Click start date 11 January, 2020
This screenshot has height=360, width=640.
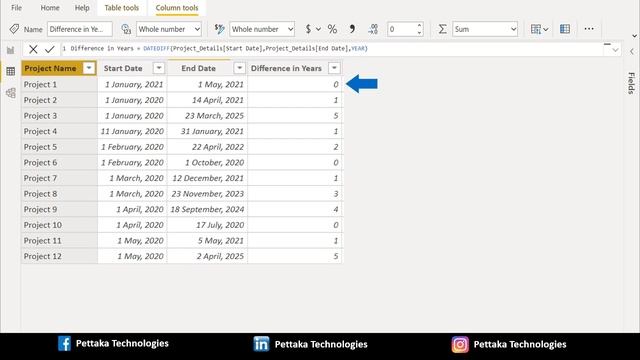pyautogui.click(x=132, y=131)
